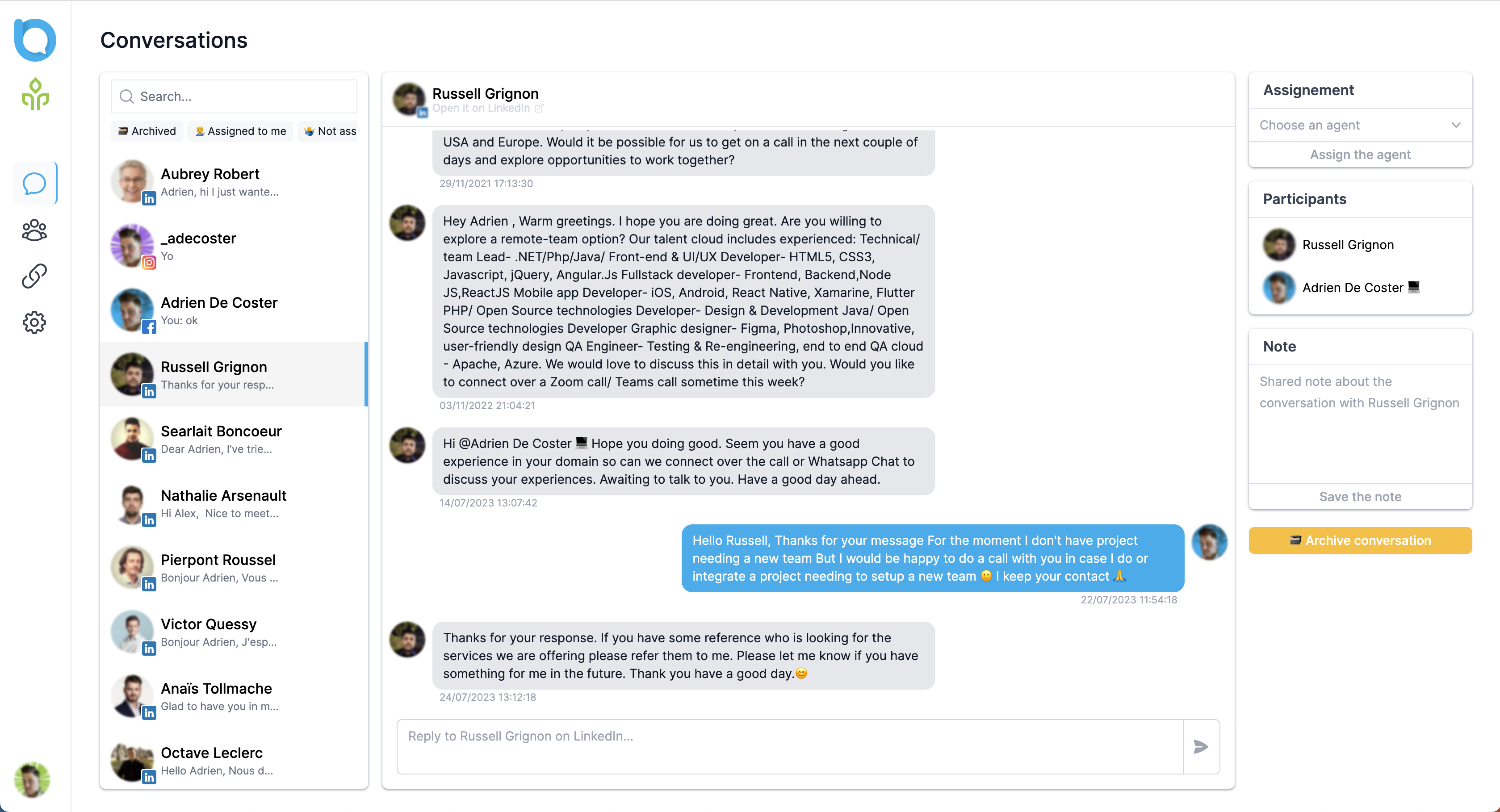Viewport: 1500px width, 812px height.
Task: Click the green plant workspace icon
Action: (35, 94)
